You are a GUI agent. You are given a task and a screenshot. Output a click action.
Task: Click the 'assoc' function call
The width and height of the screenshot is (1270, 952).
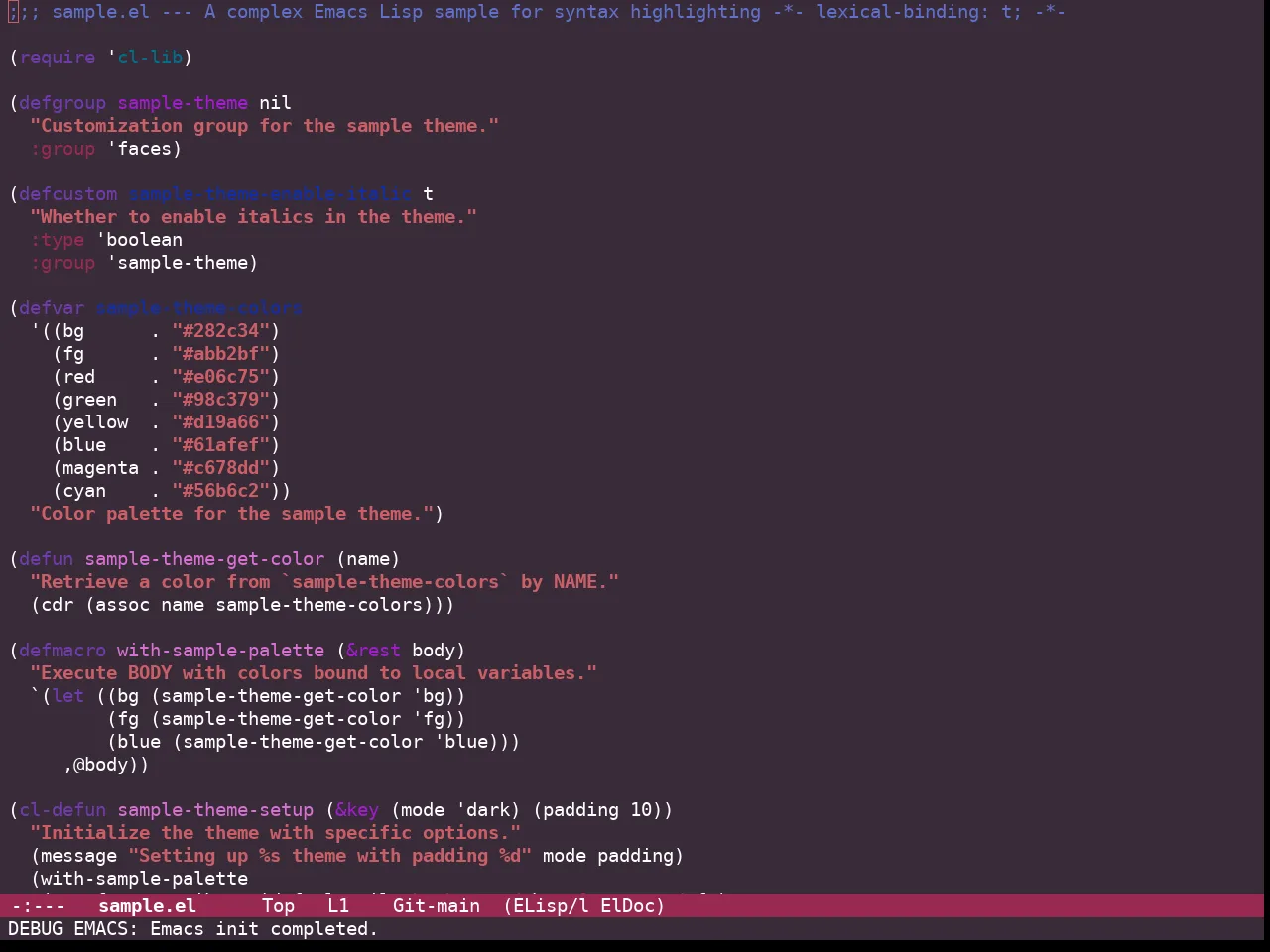pyautogui.click(x=122, y=605)
